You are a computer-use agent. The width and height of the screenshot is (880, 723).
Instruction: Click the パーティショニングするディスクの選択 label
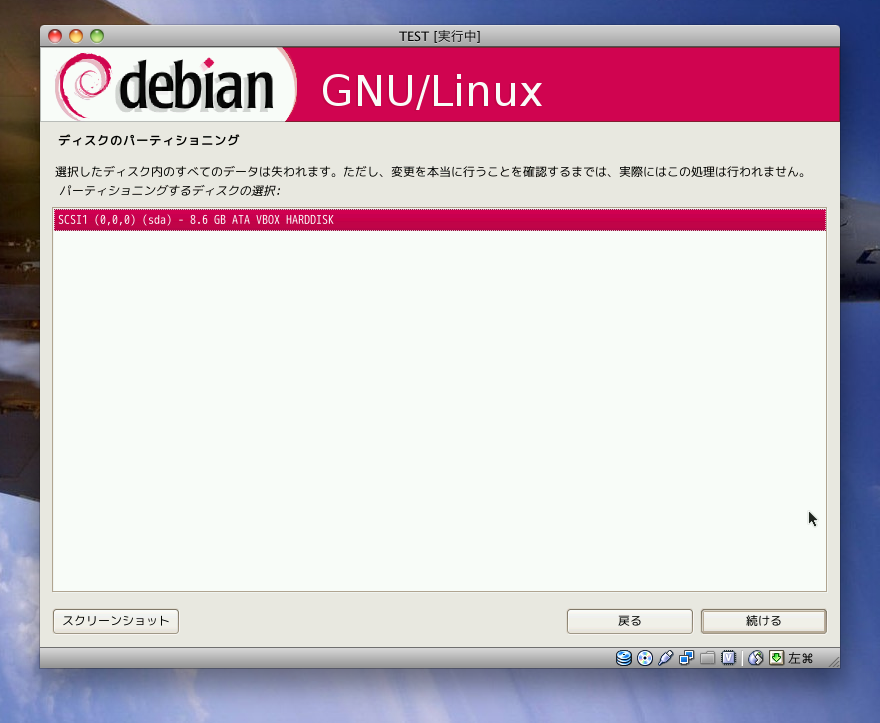tap(169, 191)
